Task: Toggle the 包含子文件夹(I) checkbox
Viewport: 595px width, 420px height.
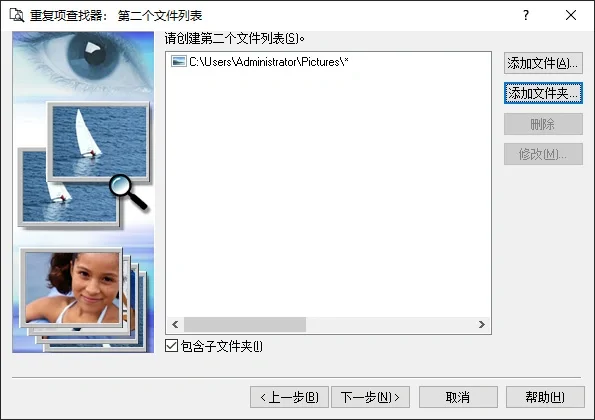Action: (x=172, y=346)
